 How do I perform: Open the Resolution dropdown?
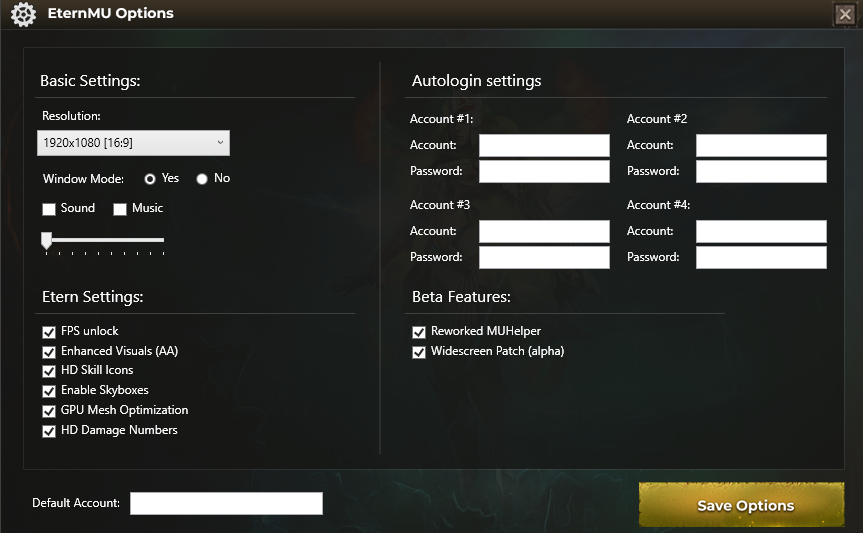tap(133, 143)
